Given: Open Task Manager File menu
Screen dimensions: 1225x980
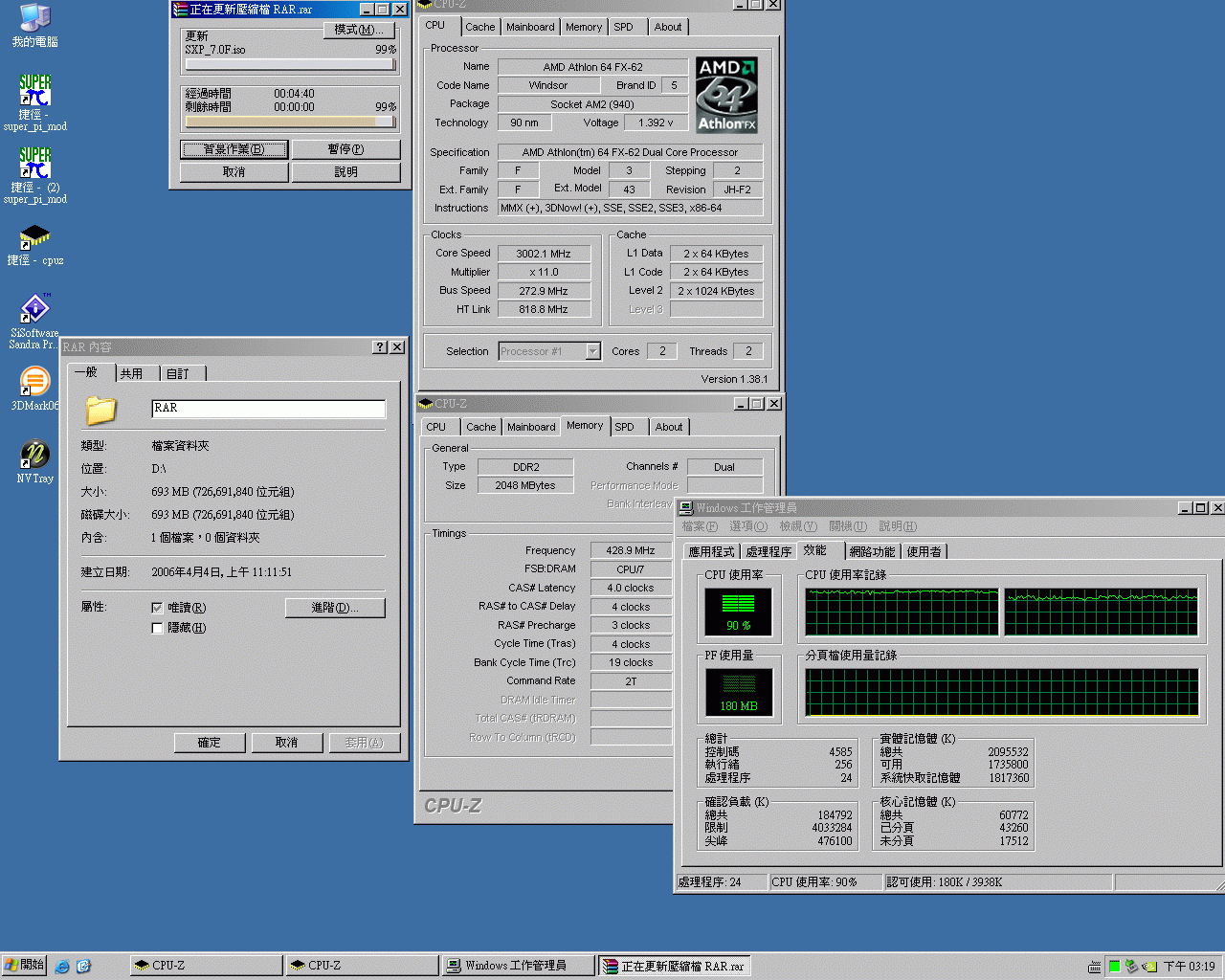Looking at the screenshot, I should pos(699,526).
